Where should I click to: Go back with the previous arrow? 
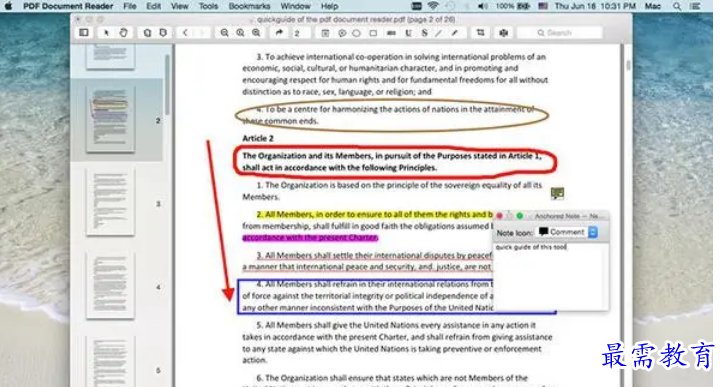click(185, 33)
